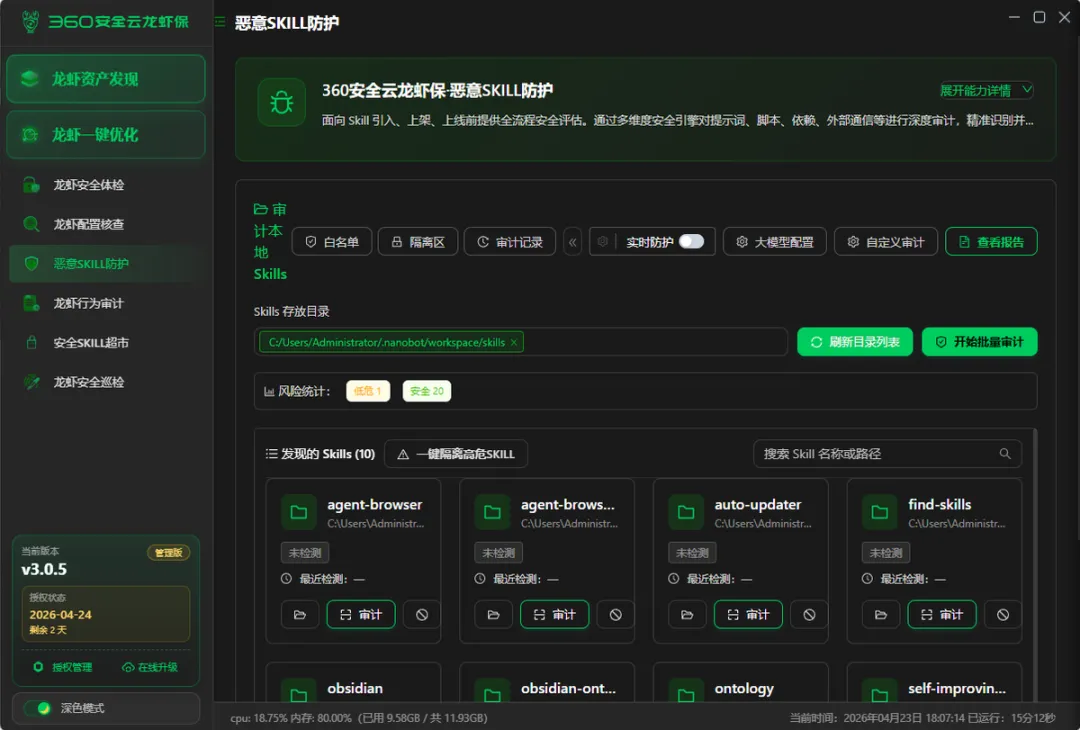
Task: Toggle 深色模式 dark mode switch
Action: 37,708
